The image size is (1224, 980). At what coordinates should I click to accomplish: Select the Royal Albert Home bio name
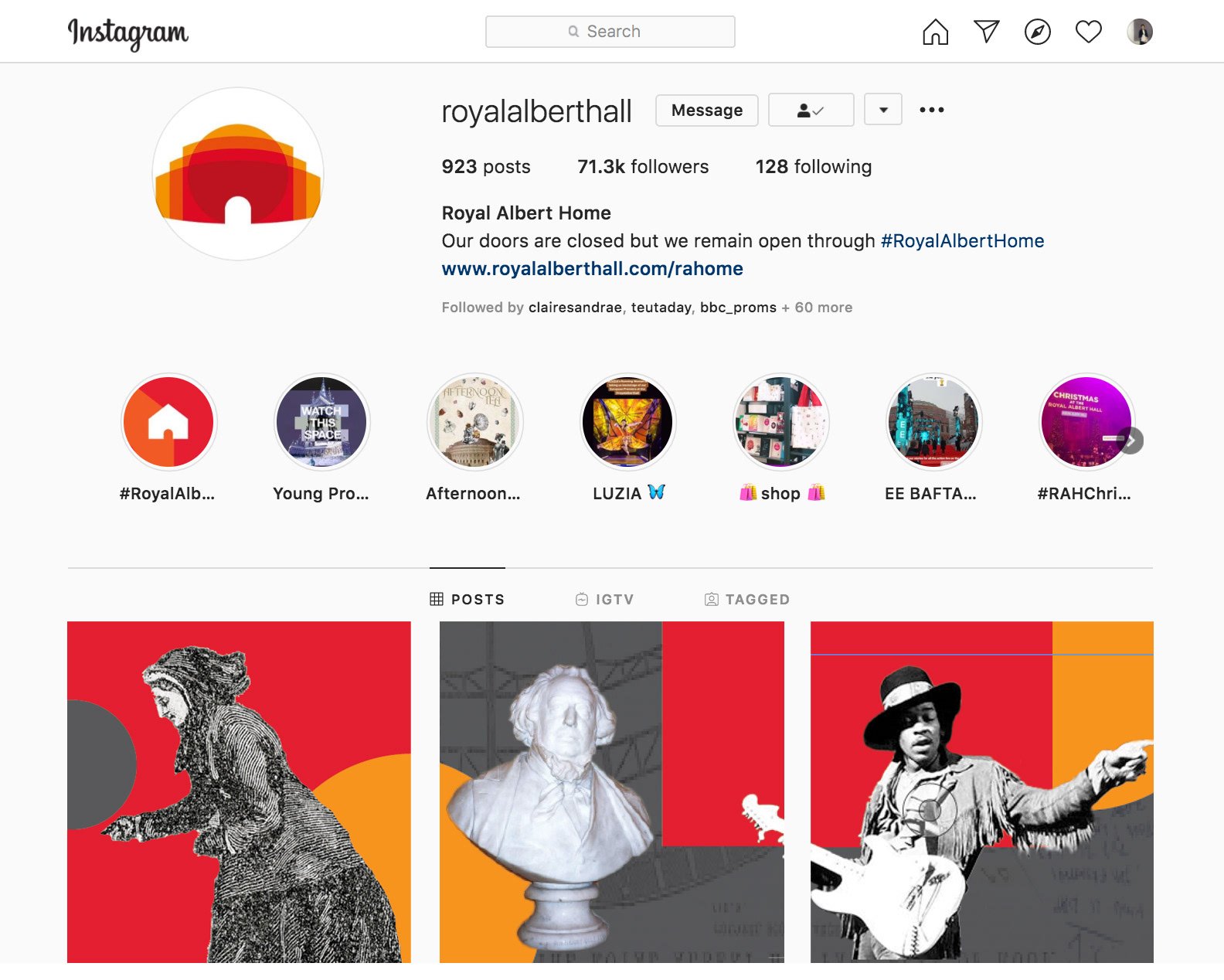pyautogui.click(x=526, y=213)
